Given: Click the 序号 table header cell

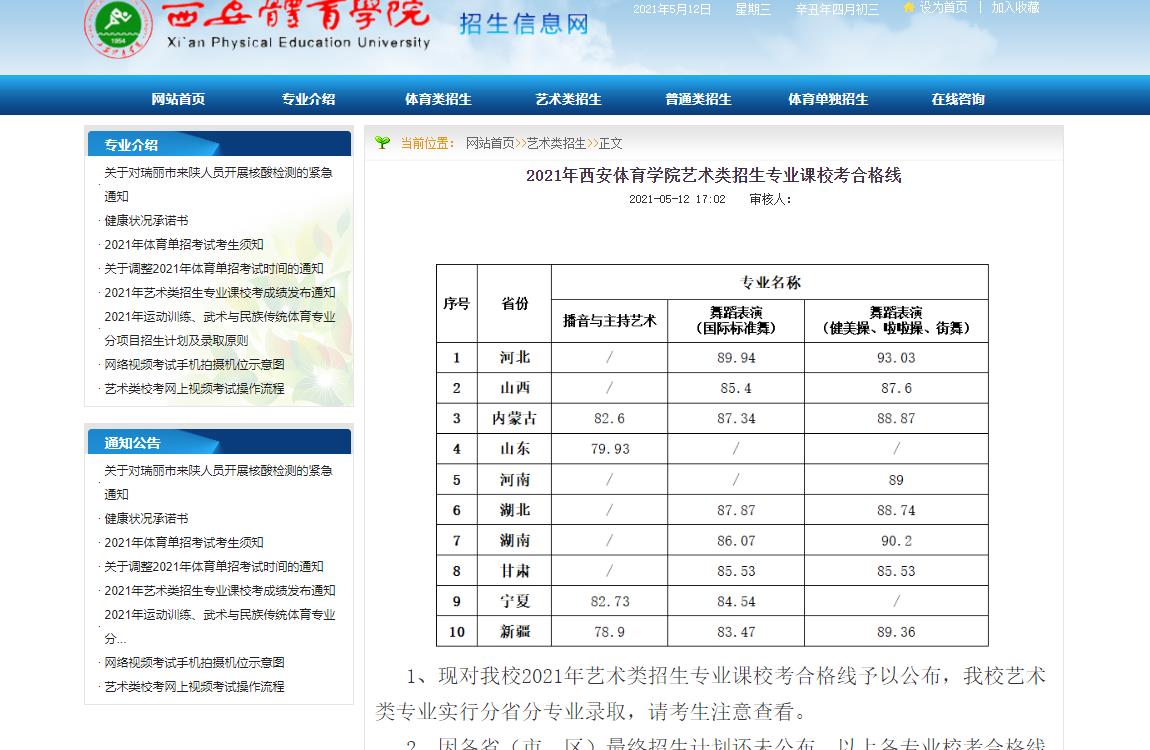Looking at the screenshot, I should pyautogui.click(x=456, y=304).
